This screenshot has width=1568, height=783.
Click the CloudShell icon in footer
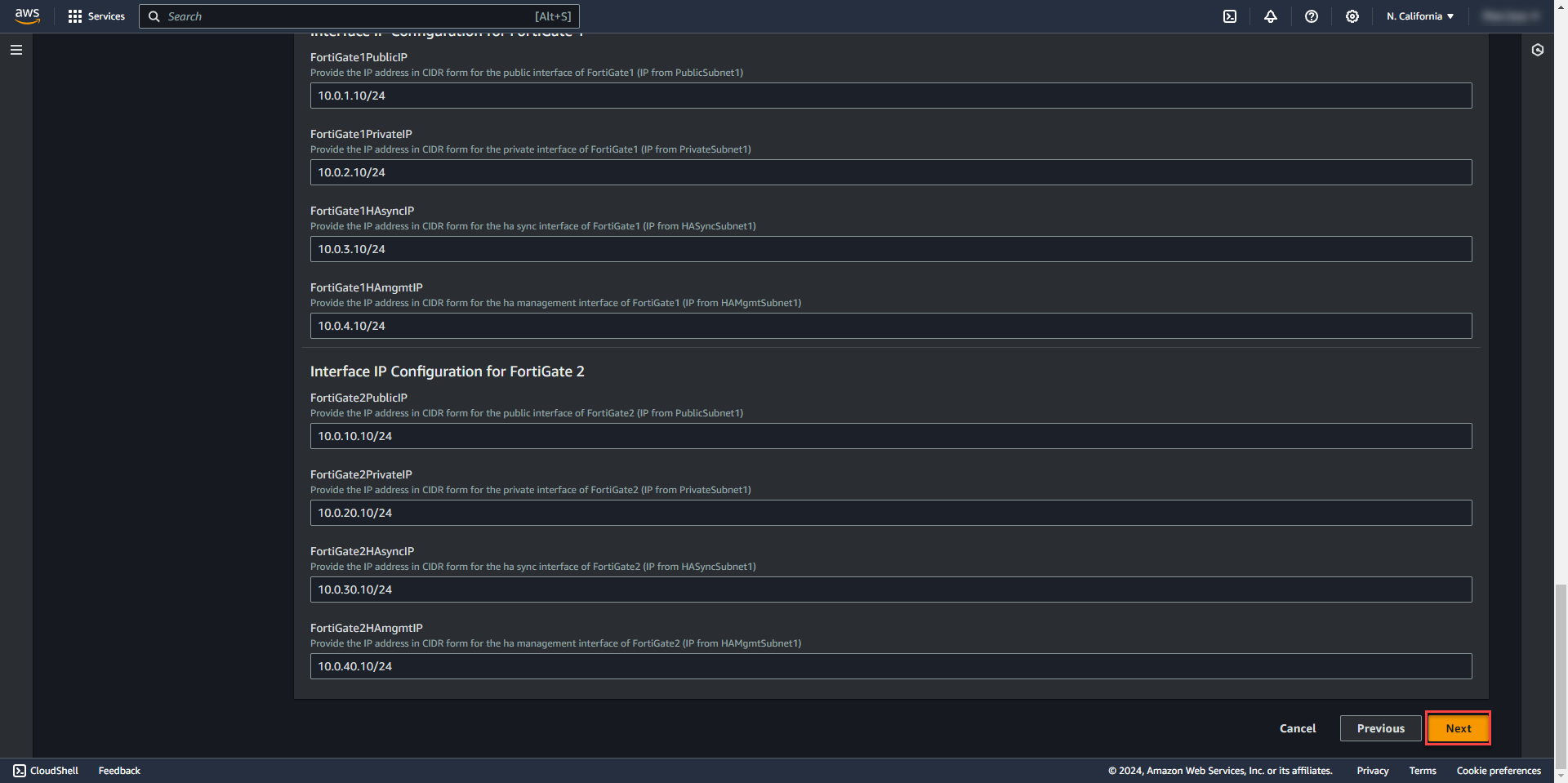coord(20,771)
